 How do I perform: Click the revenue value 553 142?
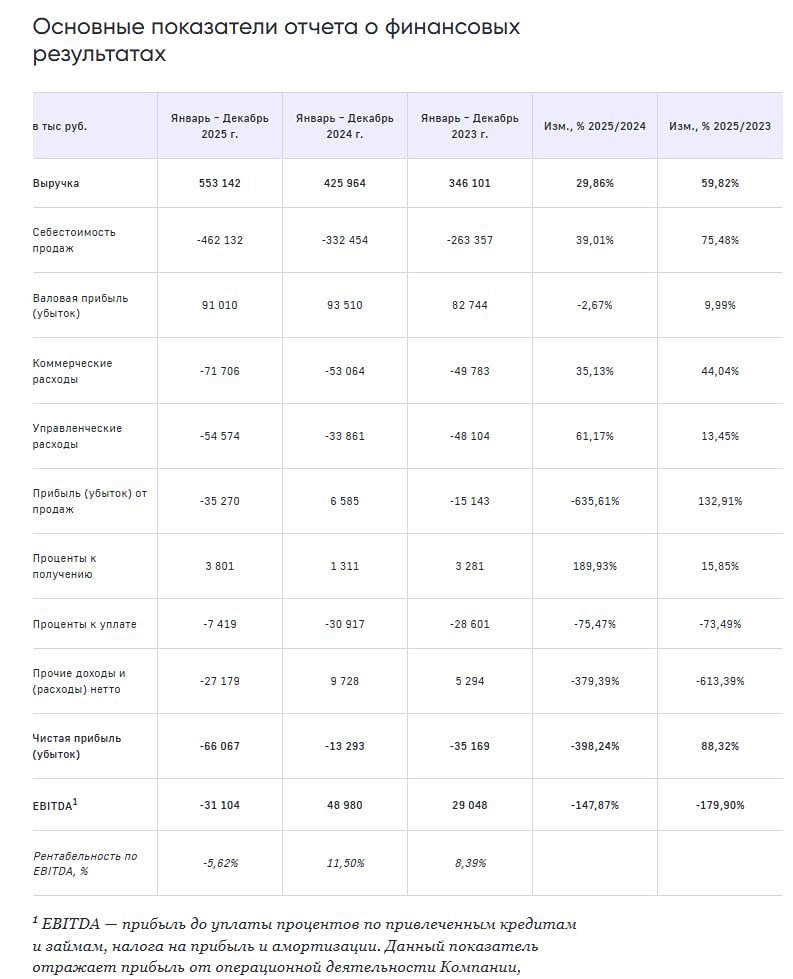tap(220, 184)
